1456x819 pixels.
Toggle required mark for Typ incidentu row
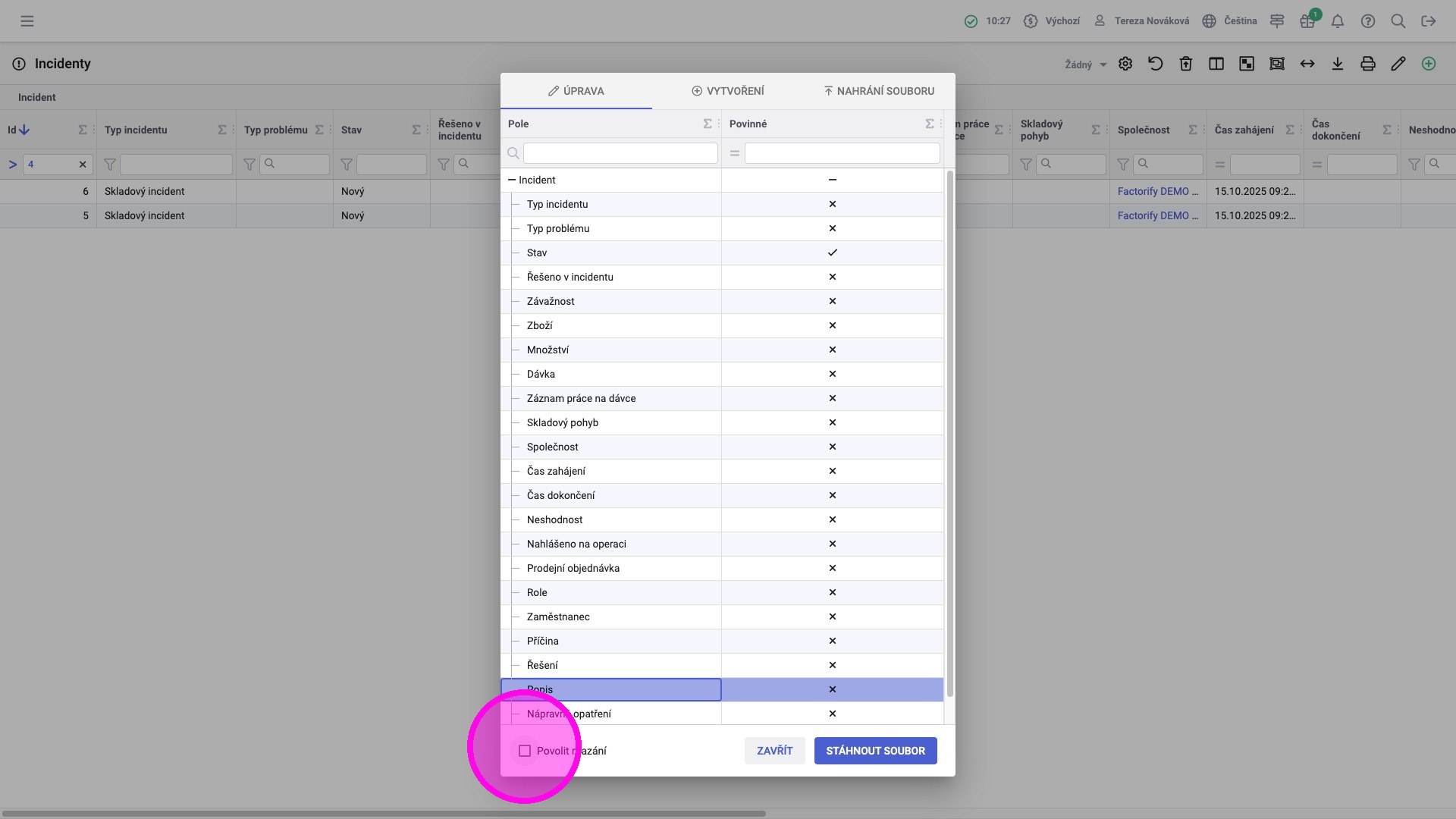[832, 204]
